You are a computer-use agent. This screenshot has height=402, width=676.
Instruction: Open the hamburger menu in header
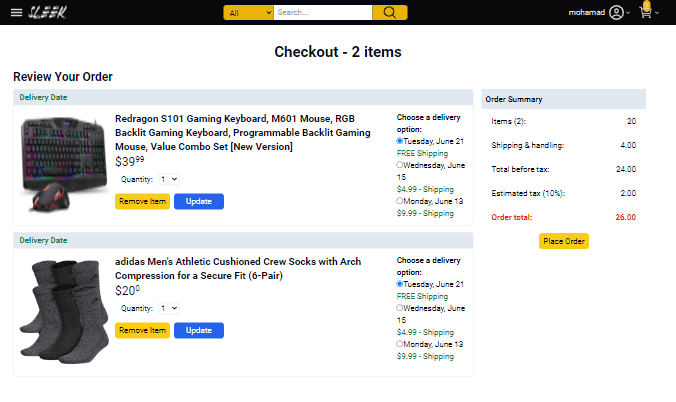coord(17,13)
